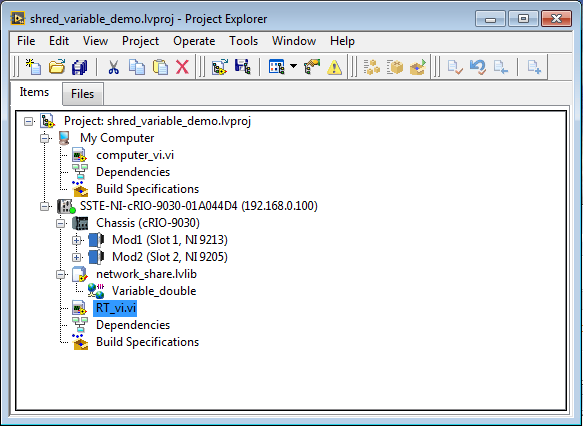Click the Undo Checkout arrow icon
The image size is (585, 428).
pyautogui.click(x=478, y=67)
